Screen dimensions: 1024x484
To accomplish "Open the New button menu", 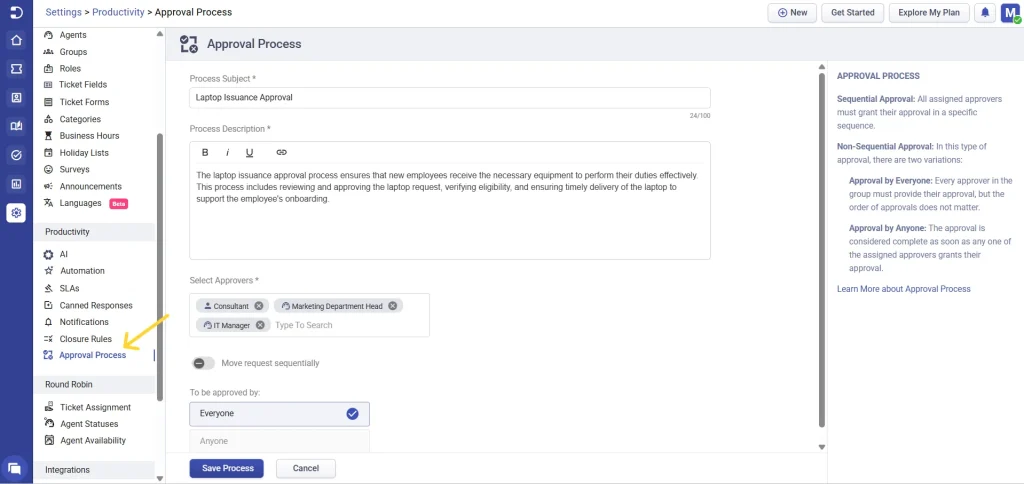I will coord(791,13).
